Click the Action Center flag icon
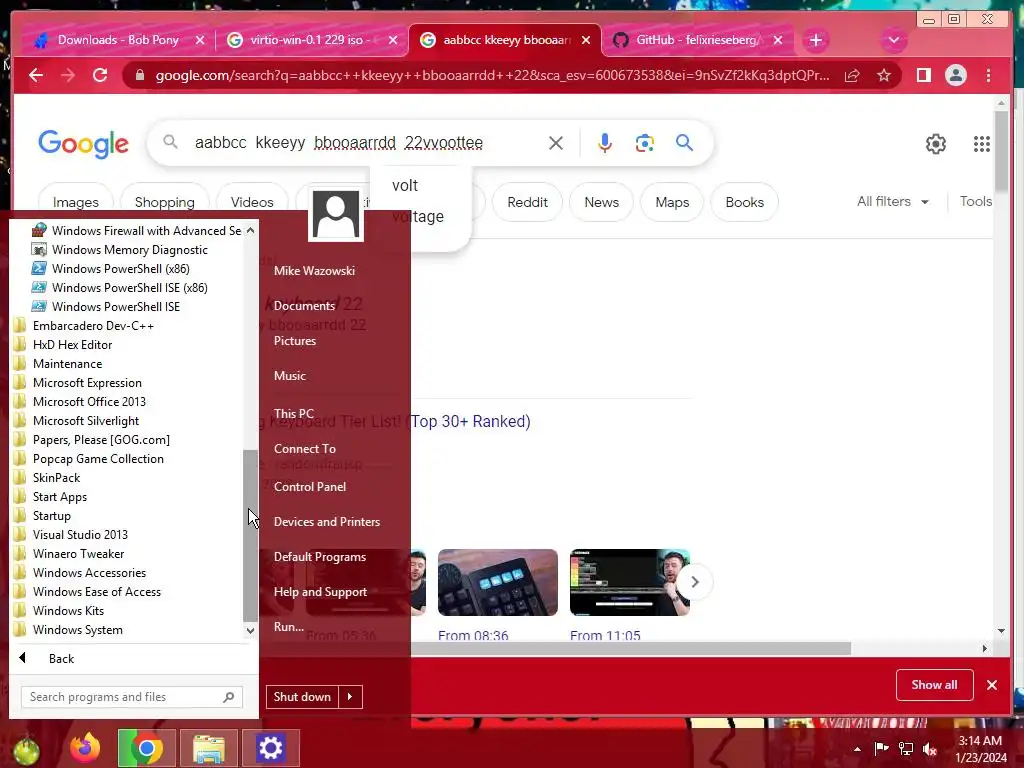Viewport: 1024px width, 768px height. click(881, 749)
